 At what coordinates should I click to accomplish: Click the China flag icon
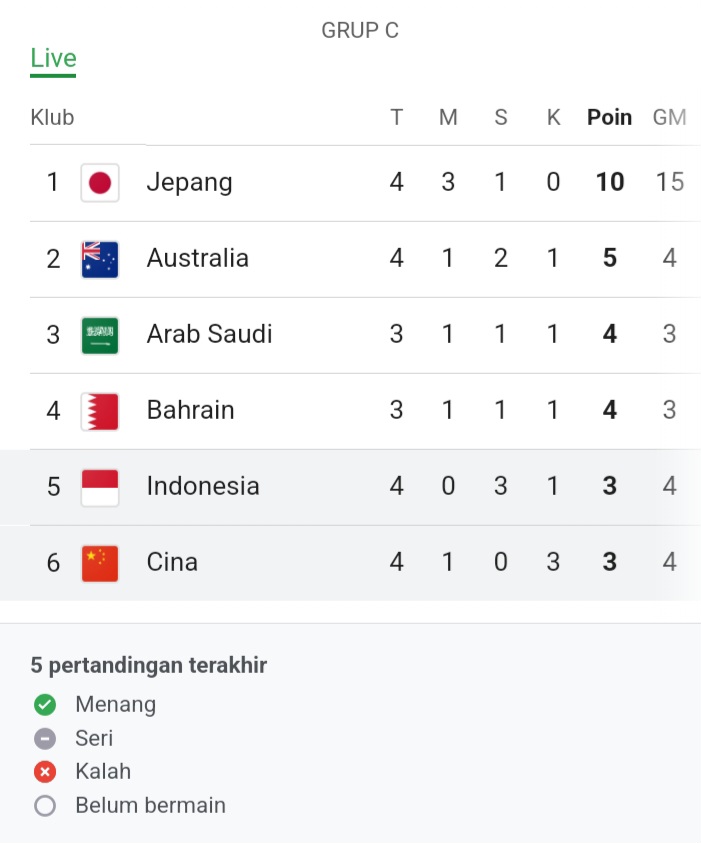100,562
